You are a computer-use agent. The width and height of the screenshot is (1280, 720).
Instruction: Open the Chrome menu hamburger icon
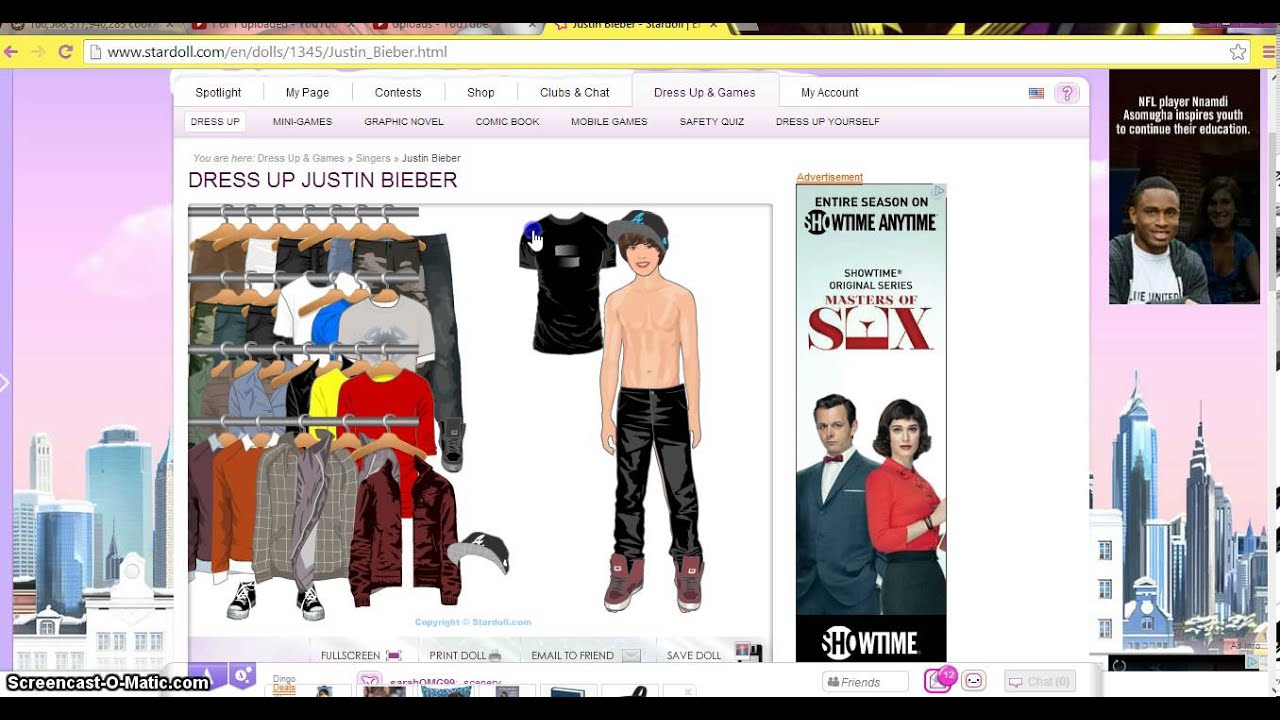1269,52
